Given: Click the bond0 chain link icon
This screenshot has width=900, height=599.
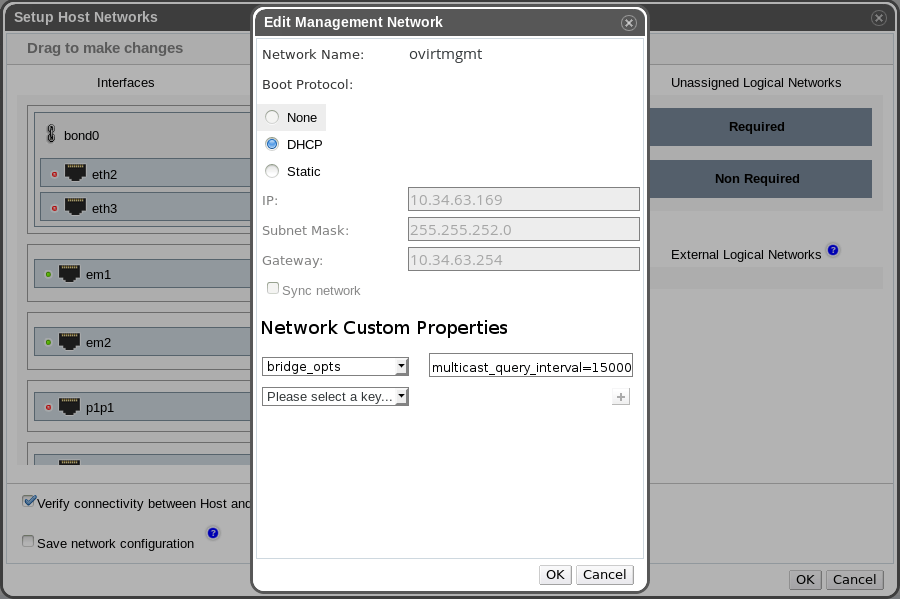Looking at the screenshot, I should click(x=52, y=134).
